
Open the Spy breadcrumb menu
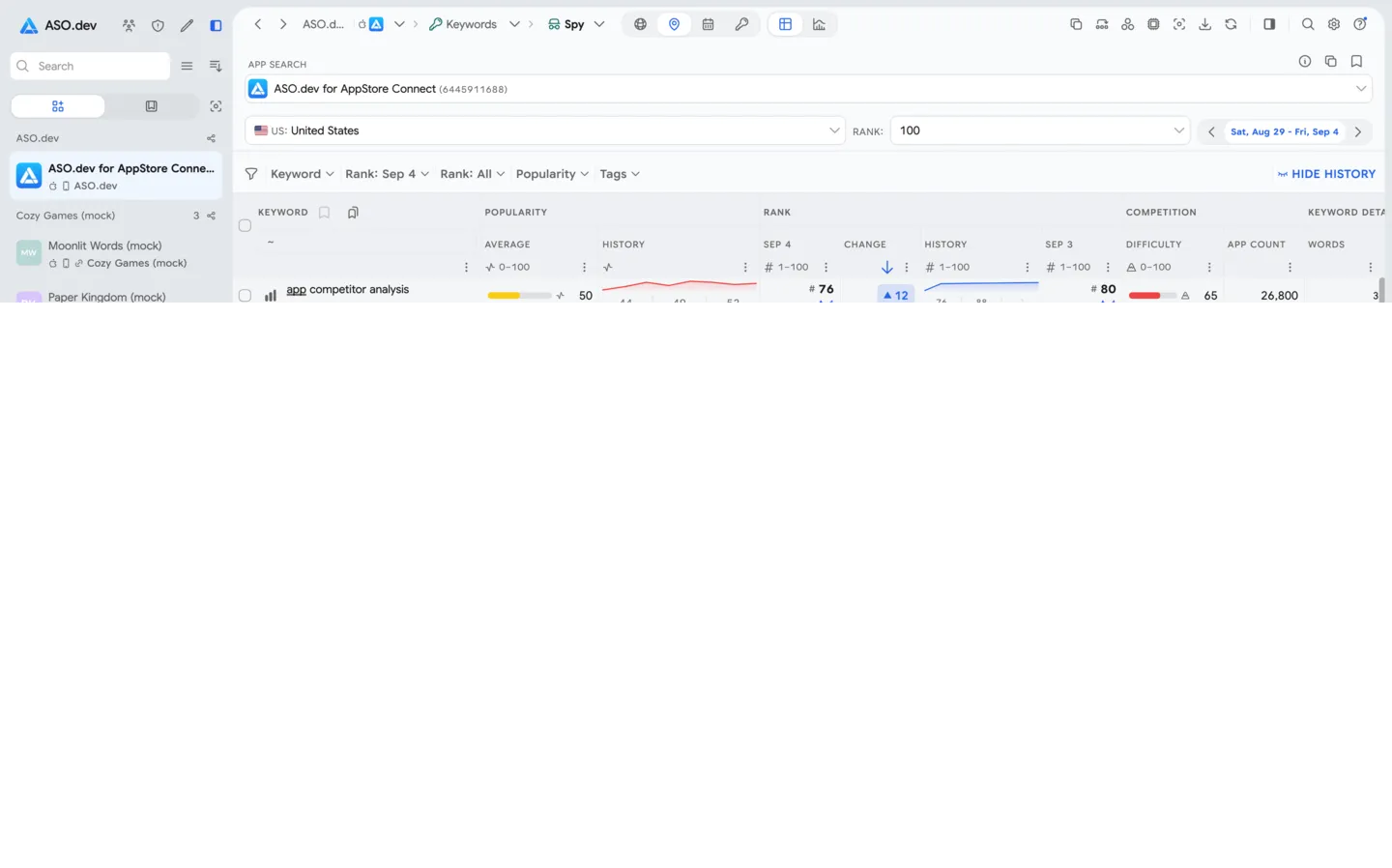coord(576,24)
